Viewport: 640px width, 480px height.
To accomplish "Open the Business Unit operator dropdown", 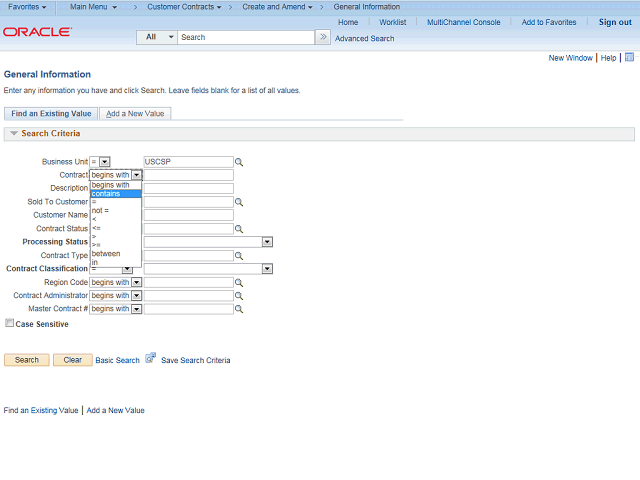I will [x=105, y=162].
